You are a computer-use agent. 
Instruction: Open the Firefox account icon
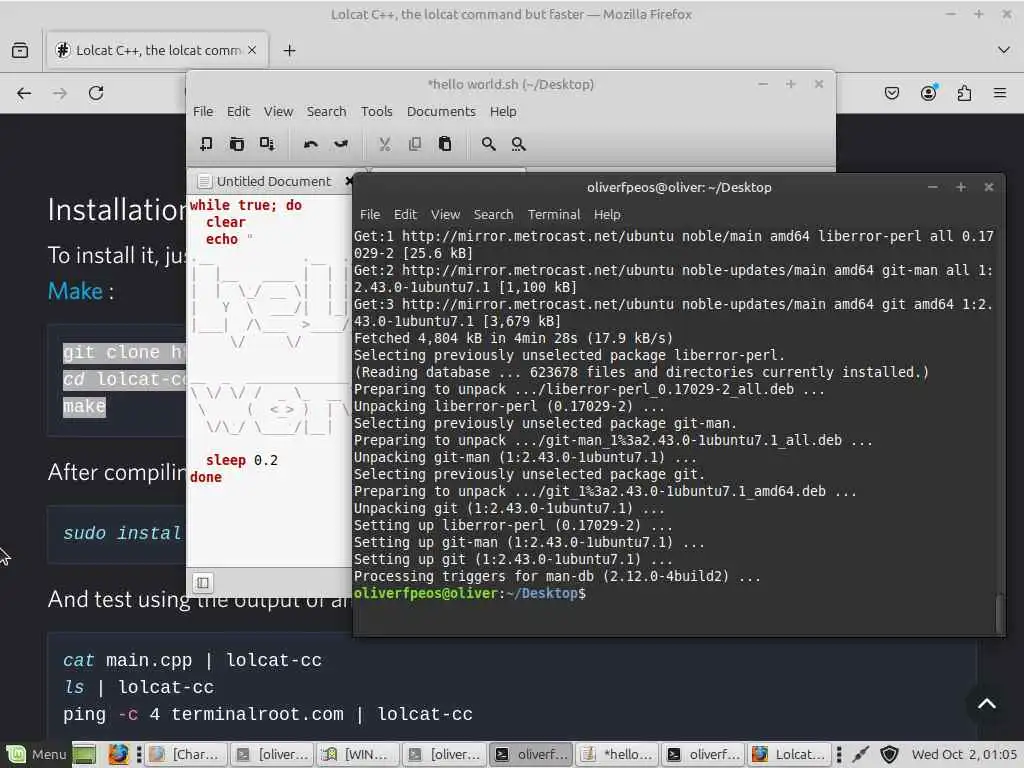coord(929,93)
